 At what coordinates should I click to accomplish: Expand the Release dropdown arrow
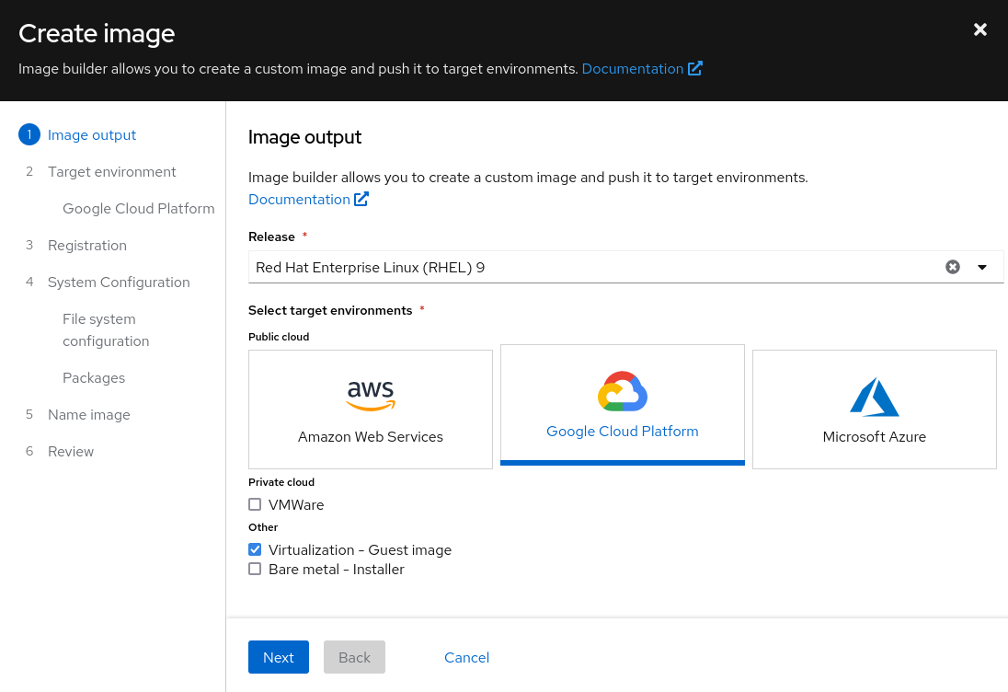(982, 267)
